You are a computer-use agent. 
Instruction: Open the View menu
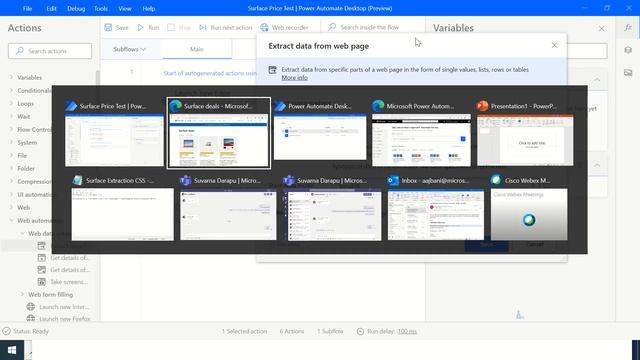[x=124, y=8]
